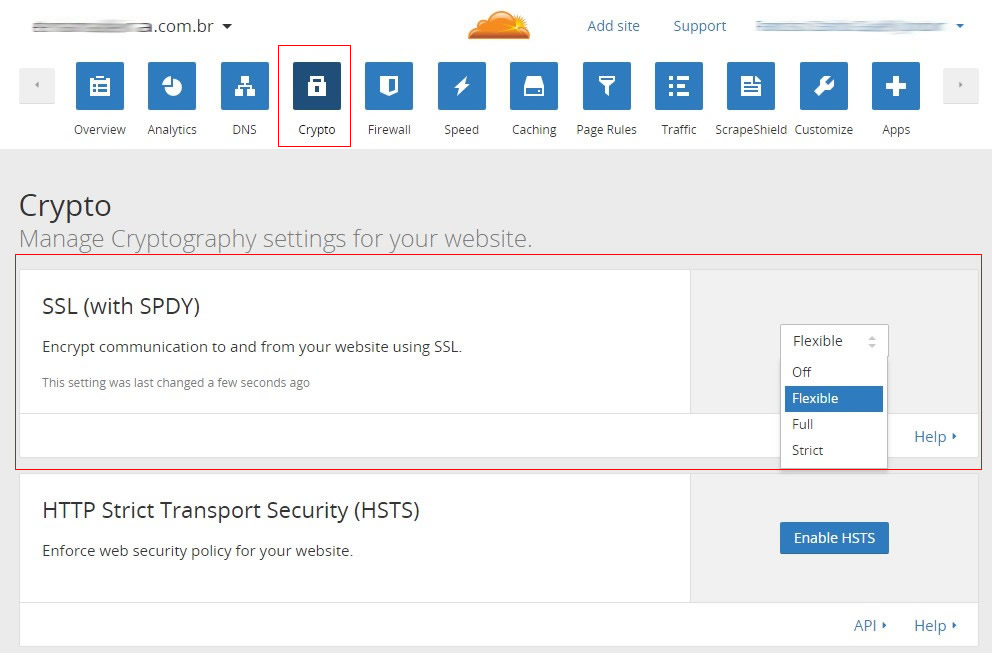Viewport: 992px width, 653px height.
Task: Open the Apps plus icon
Action: (x=896, y=86)
